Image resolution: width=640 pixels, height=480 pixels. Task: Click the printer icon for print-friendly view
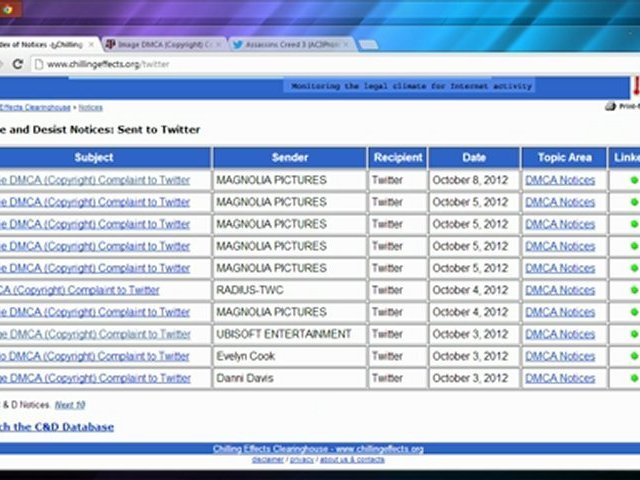(x=611, y=106)
